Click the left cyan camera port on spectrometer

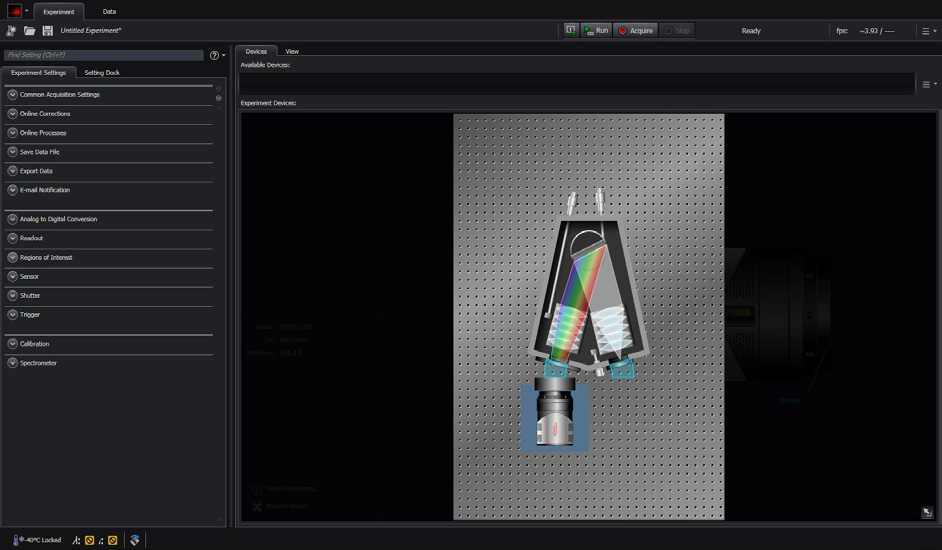tap(556, 368)
